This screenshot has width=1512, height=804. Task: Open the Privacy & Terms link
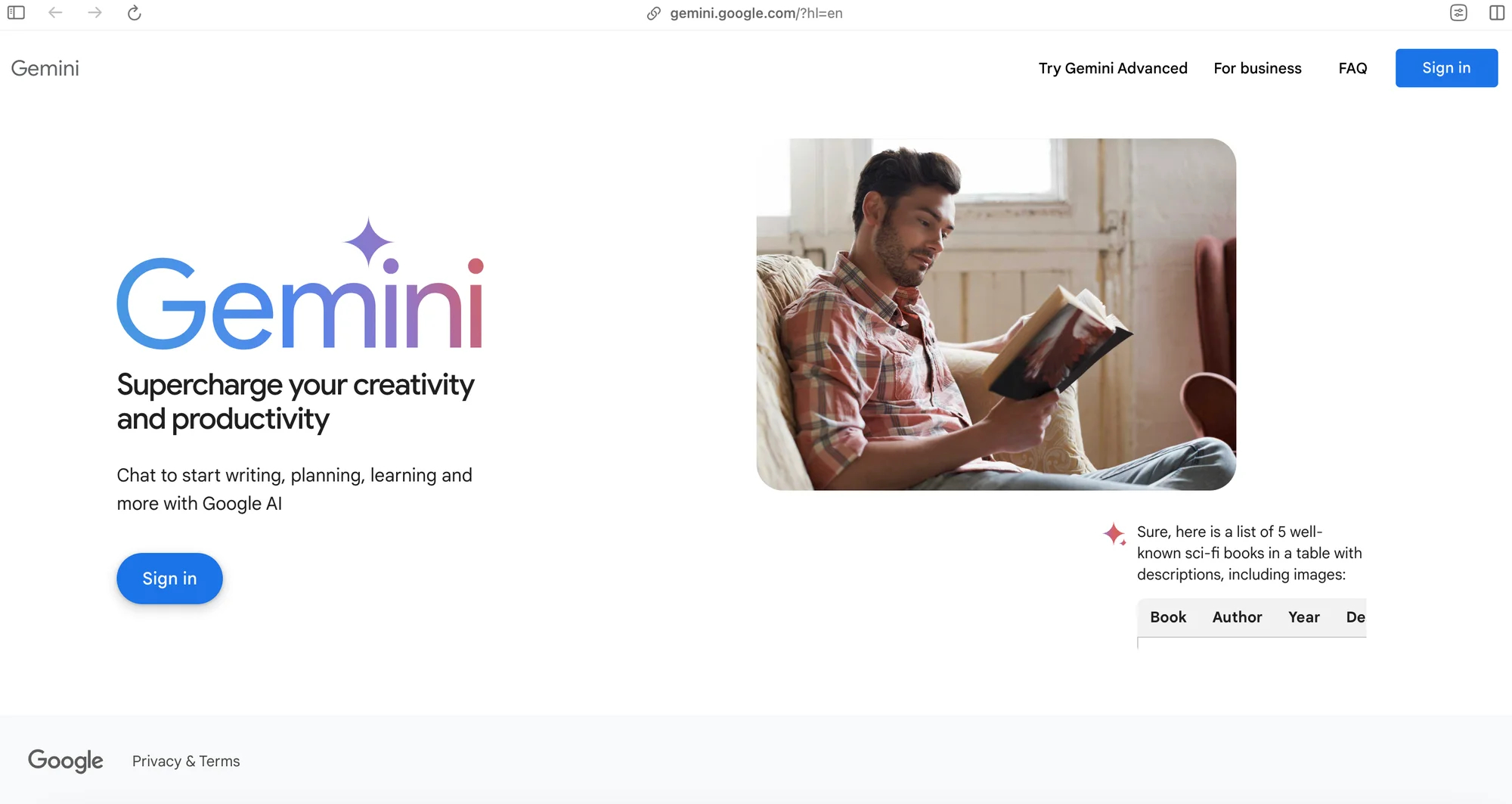186,761
